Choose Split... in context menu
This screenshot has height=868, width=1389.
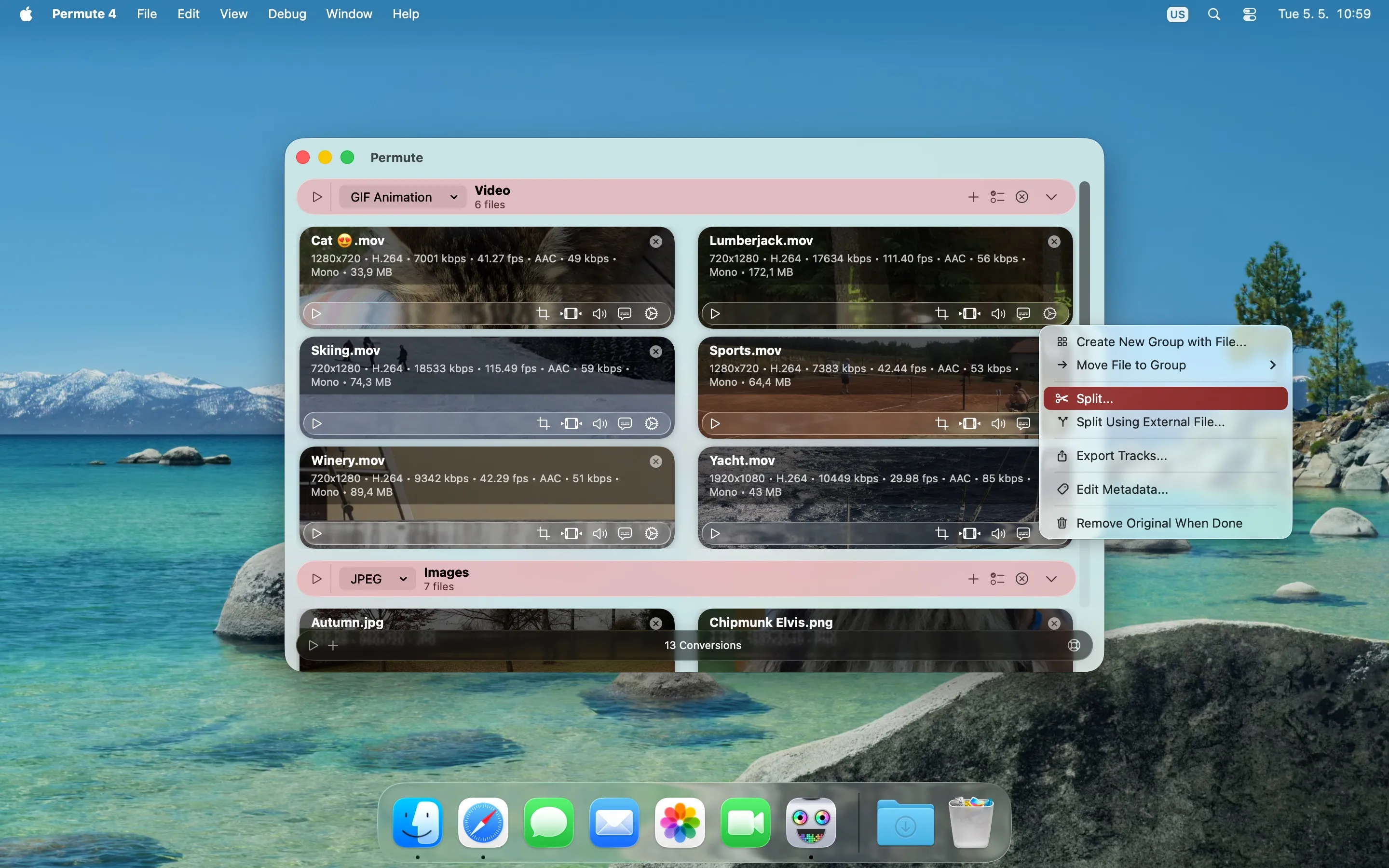1166,398
